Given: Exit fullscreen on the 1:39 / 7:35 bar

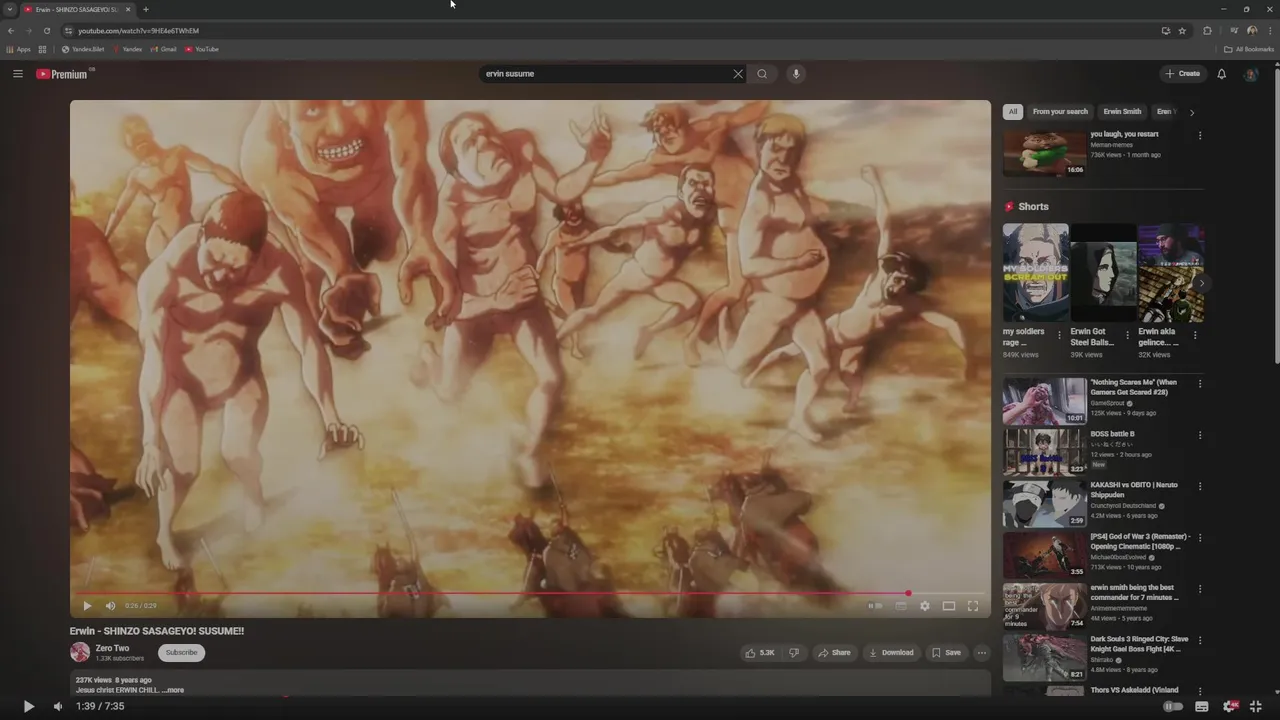Looking at the screenshot, I should pos(1258,706).
